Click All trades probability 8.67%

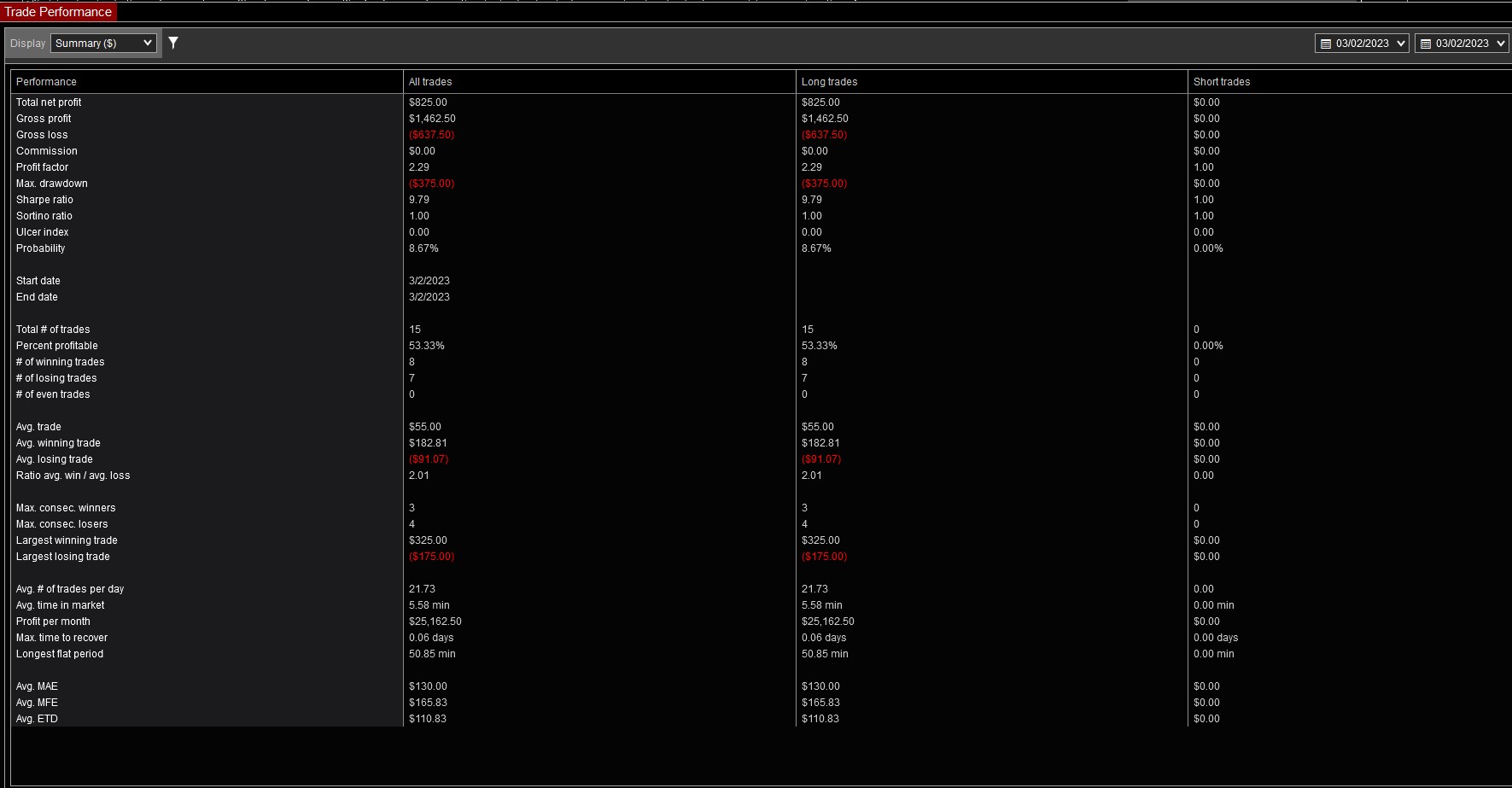(x=423, y=248)
